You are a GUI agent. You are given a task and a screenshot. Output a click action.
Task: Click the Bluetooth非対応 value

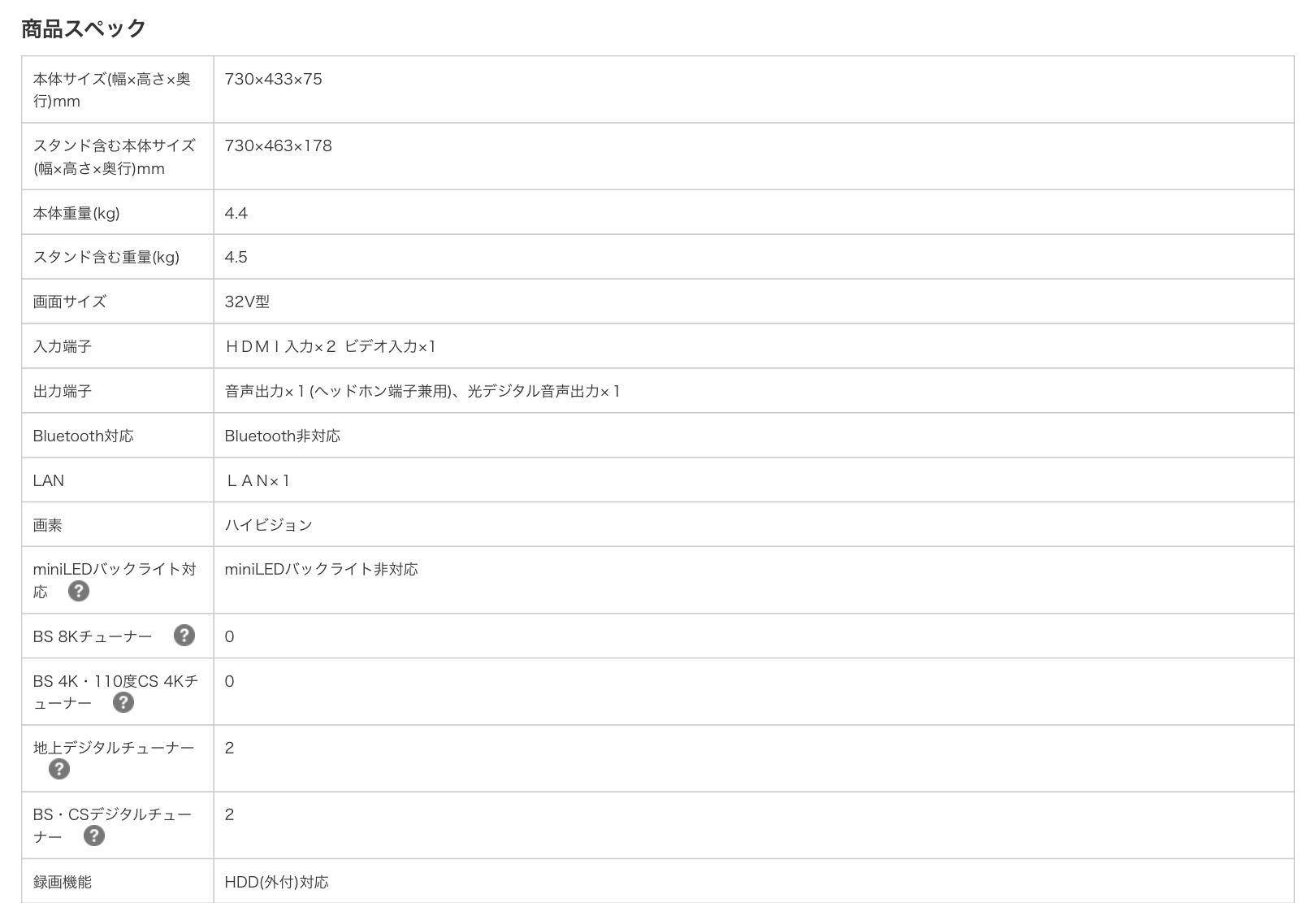point(282,436)
